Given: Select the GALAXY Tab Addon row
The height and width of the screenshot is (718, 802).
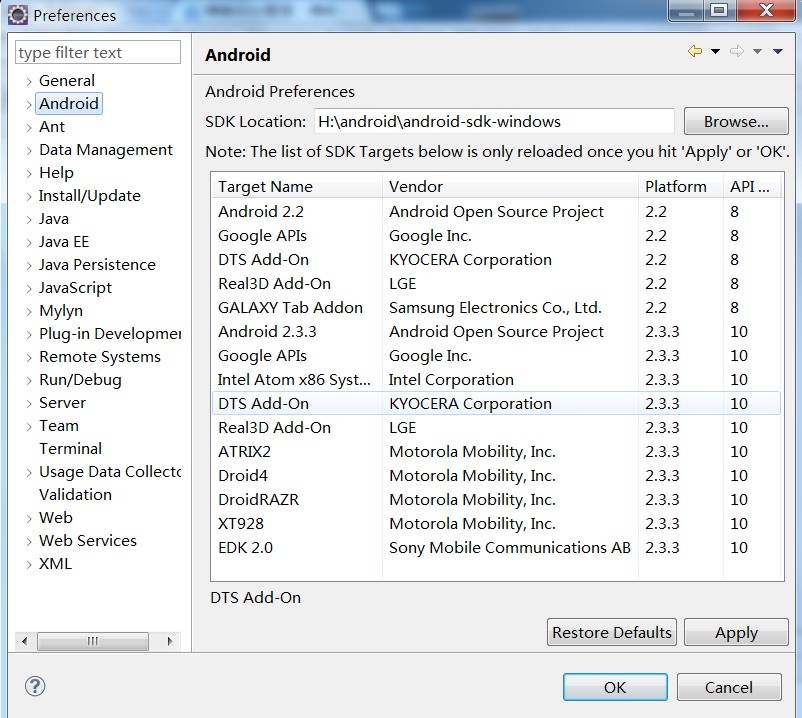Looking at the screenshot, I should coord(496,307).
